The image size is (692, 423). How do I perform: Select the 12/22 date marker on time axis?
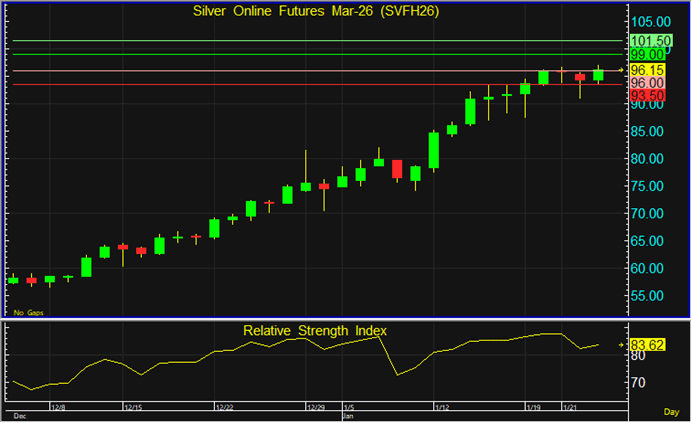click(224, 408)
